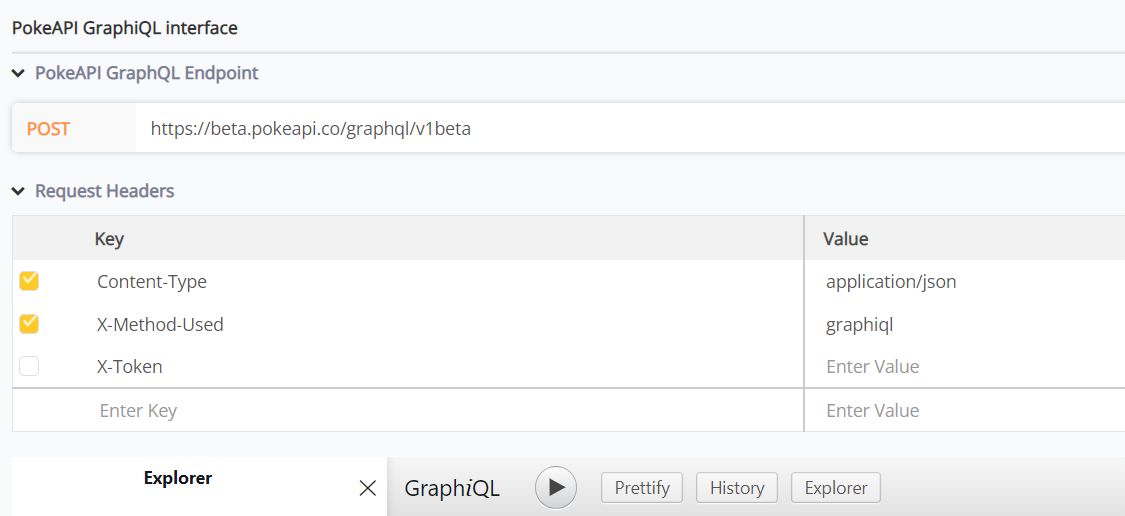
Task: Select the application/json value cell
Action: (964, 282)
